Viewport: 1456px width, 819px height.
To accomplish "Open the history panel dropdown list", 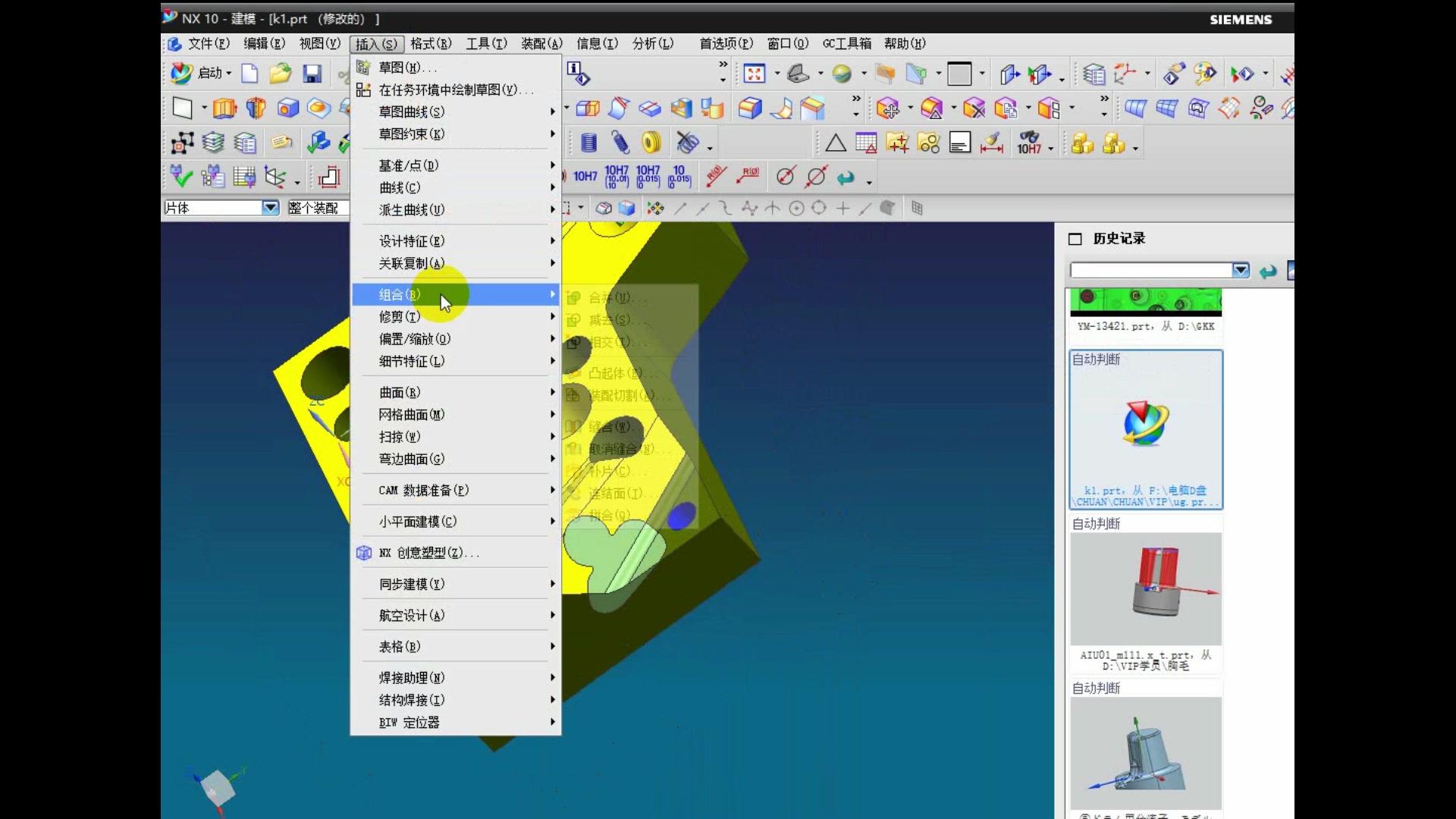I will (1240, 270).
